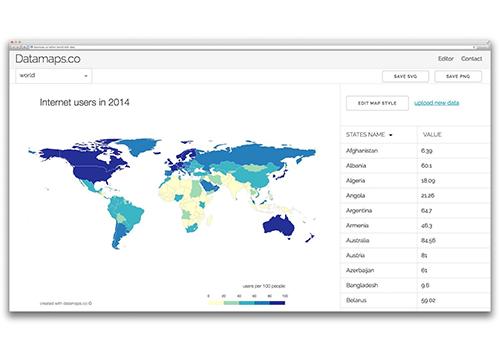500x360 pixels.
Task: Select the Belarus row name
Action: pyautogui.click(x=356, y=300)
